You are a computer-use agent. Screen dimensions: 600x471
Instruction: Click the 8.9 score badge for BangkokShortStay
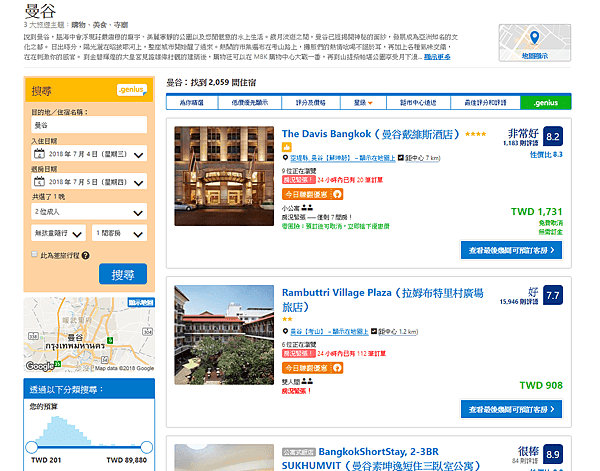click(x=553, y=454)
